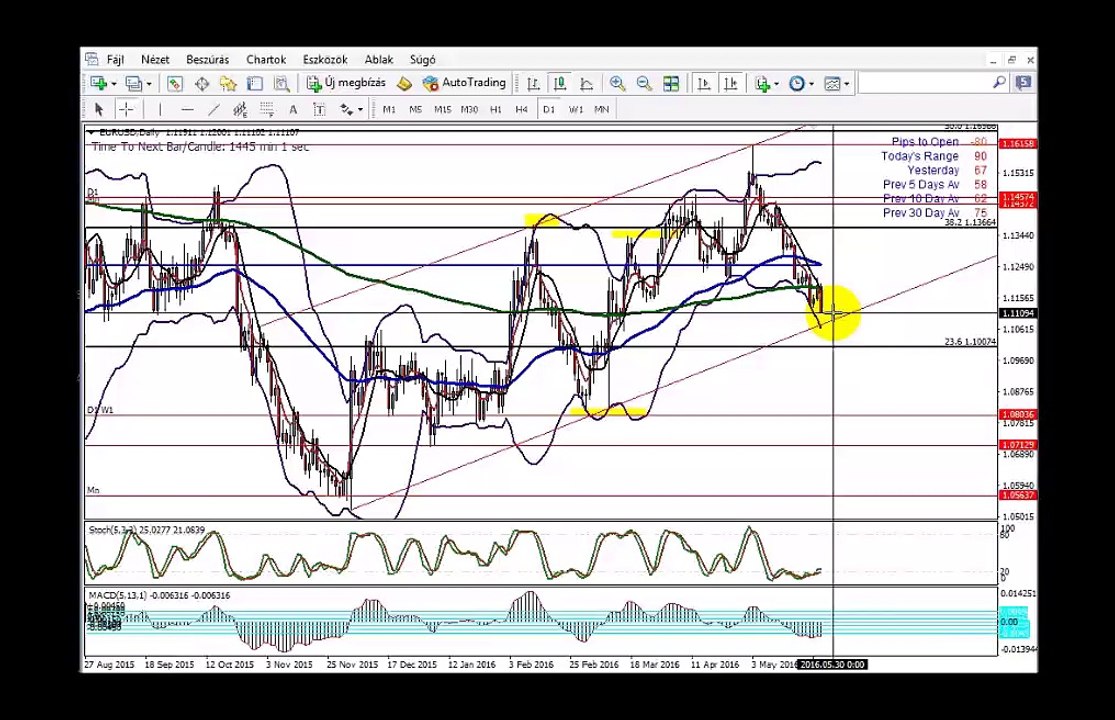Click the tile windows grid icon
The image size is (1115, 720).
671,84
